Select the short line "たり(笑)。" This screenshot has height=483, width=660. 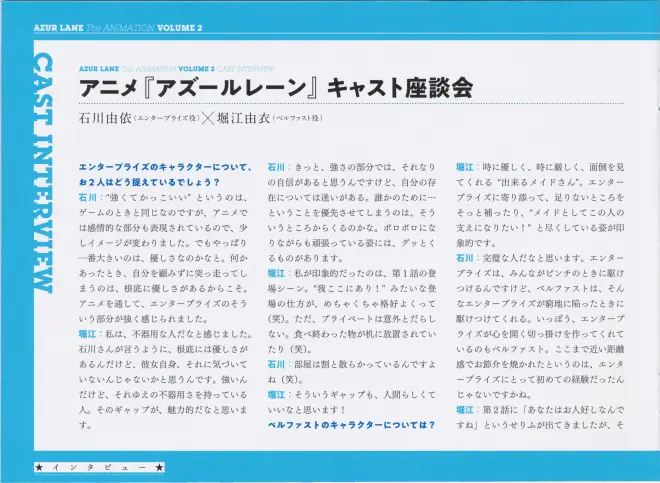tap(290, 349)
